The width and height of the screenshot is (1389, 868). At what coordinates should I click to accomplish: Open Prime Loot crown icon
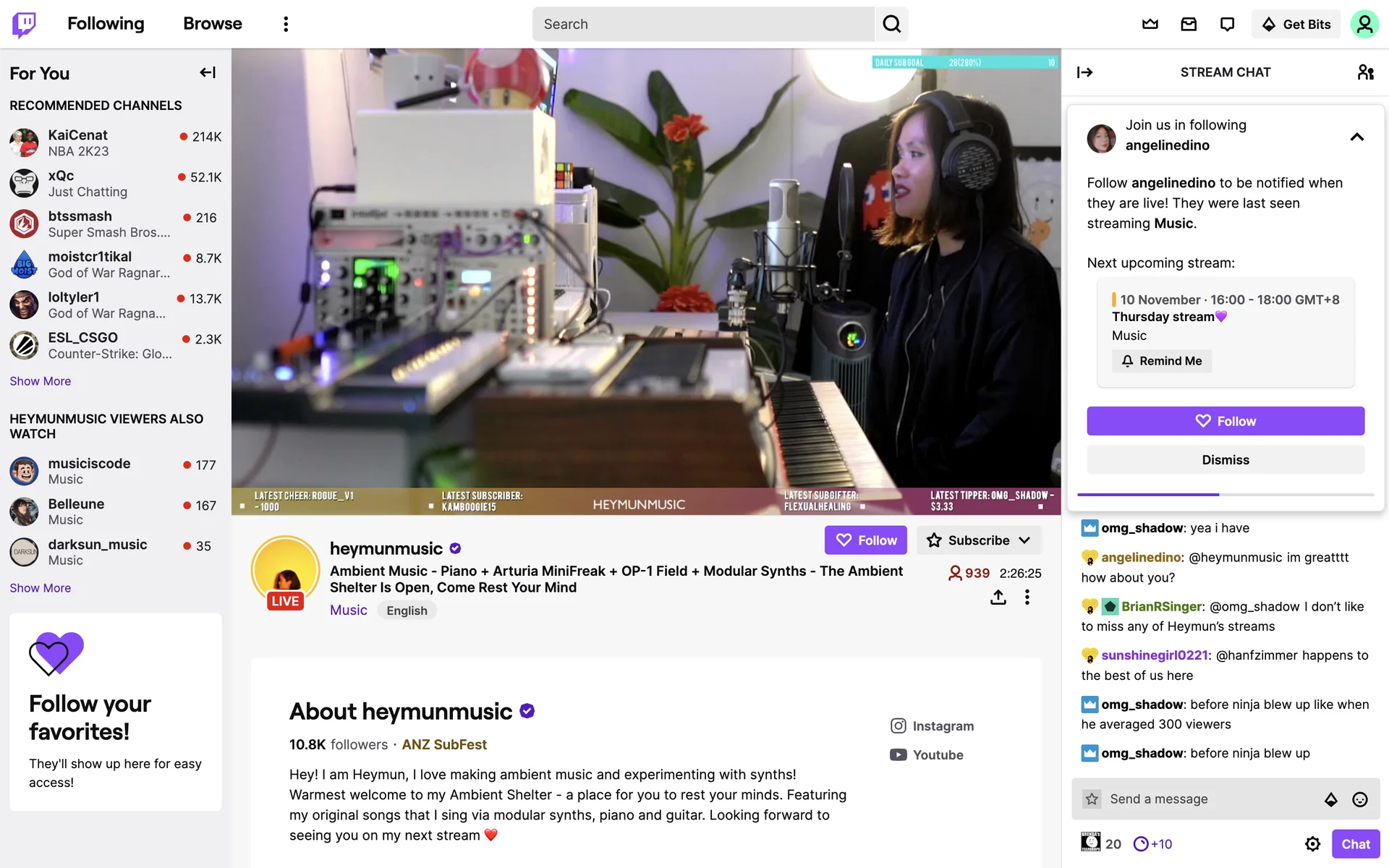[1150, 25]
